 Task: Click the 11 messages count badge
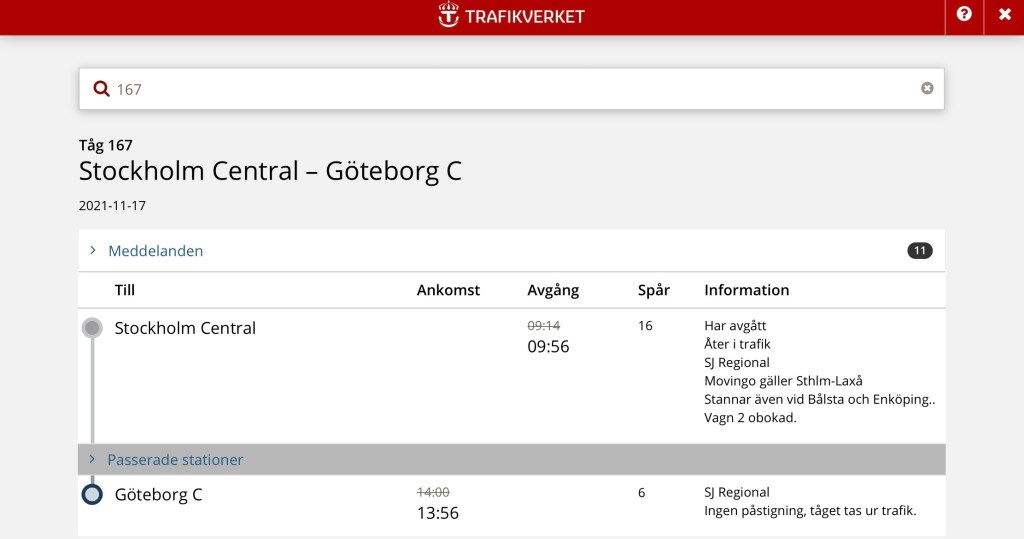click(920, 251)
